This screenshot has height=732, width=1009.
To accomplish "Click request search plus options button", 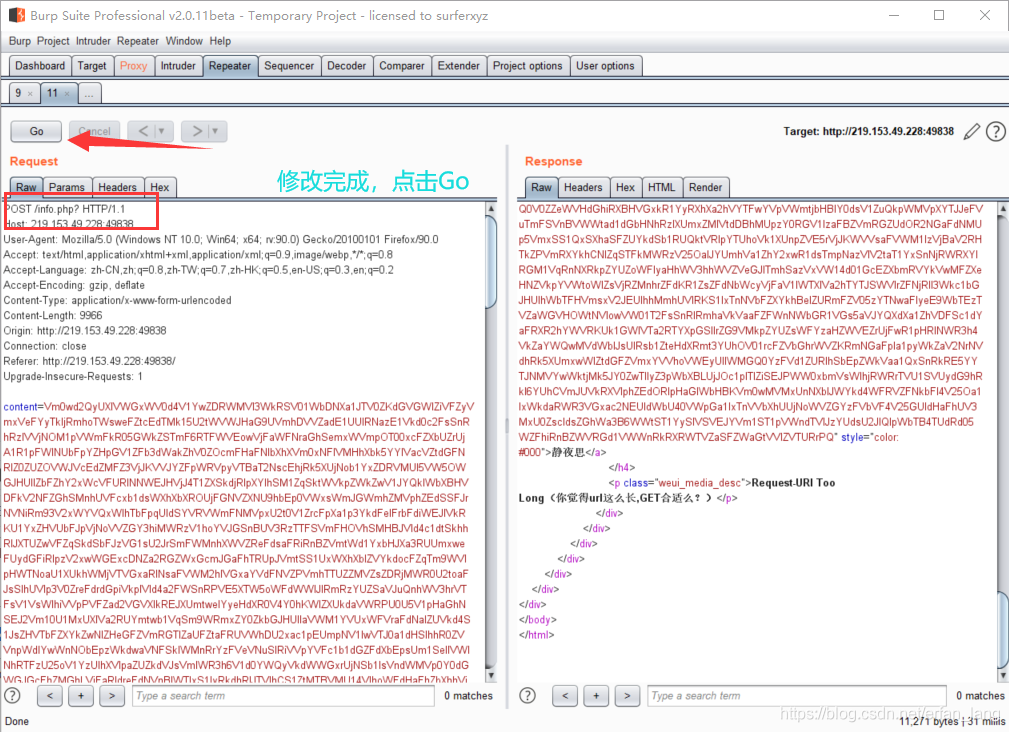I will [x=81, y=695].
